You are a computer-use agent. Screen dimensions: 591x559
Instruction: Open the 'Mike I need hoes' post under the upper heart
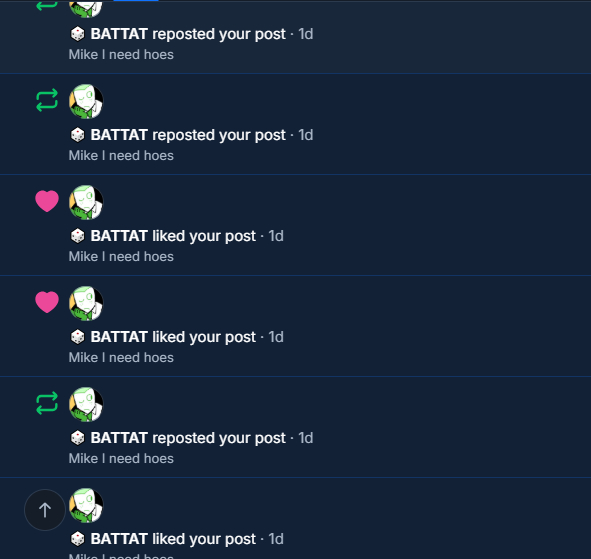click(121, 257)
